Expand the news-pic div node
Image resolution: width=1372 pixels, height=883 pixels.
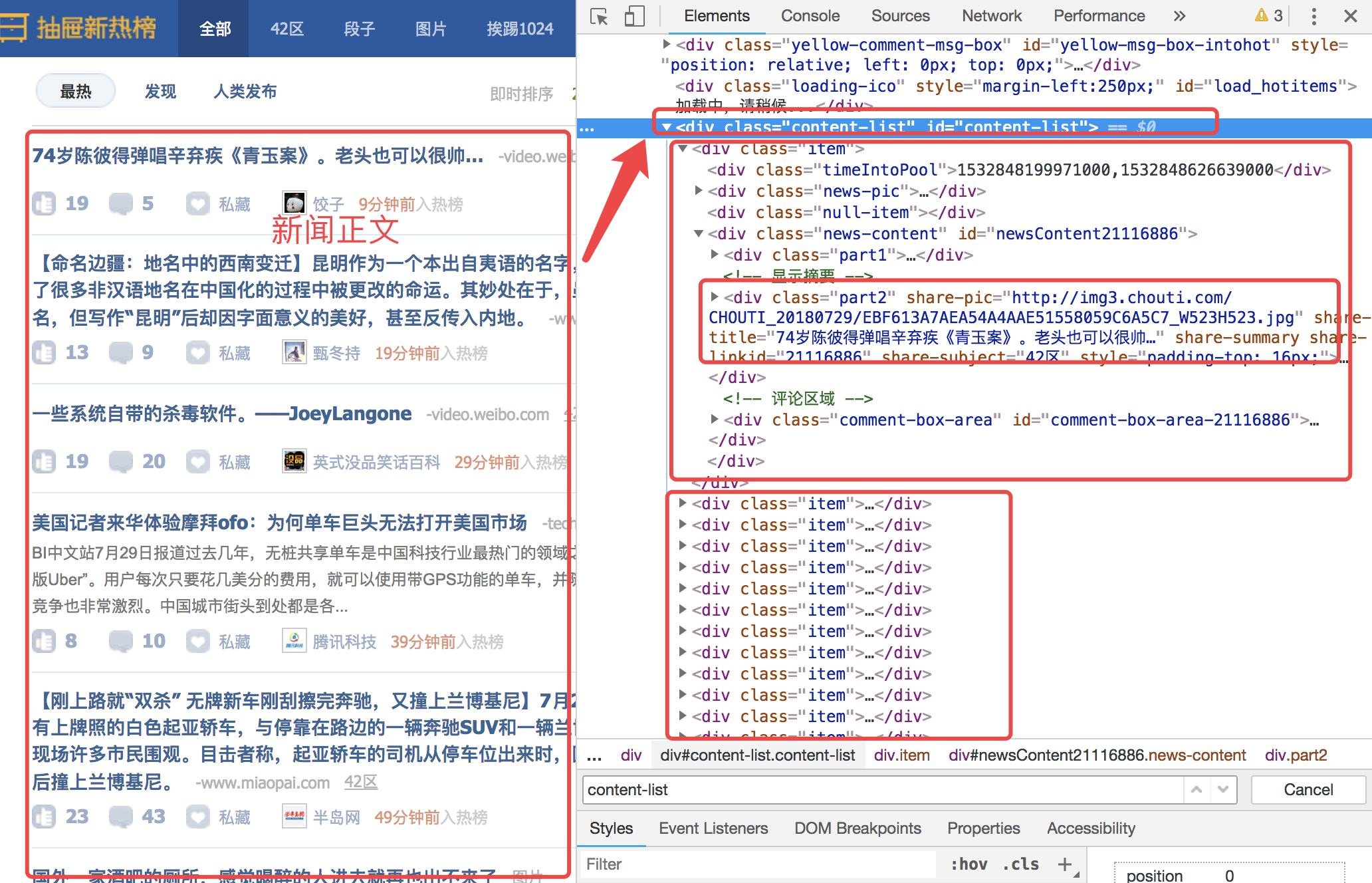[698, 191]
